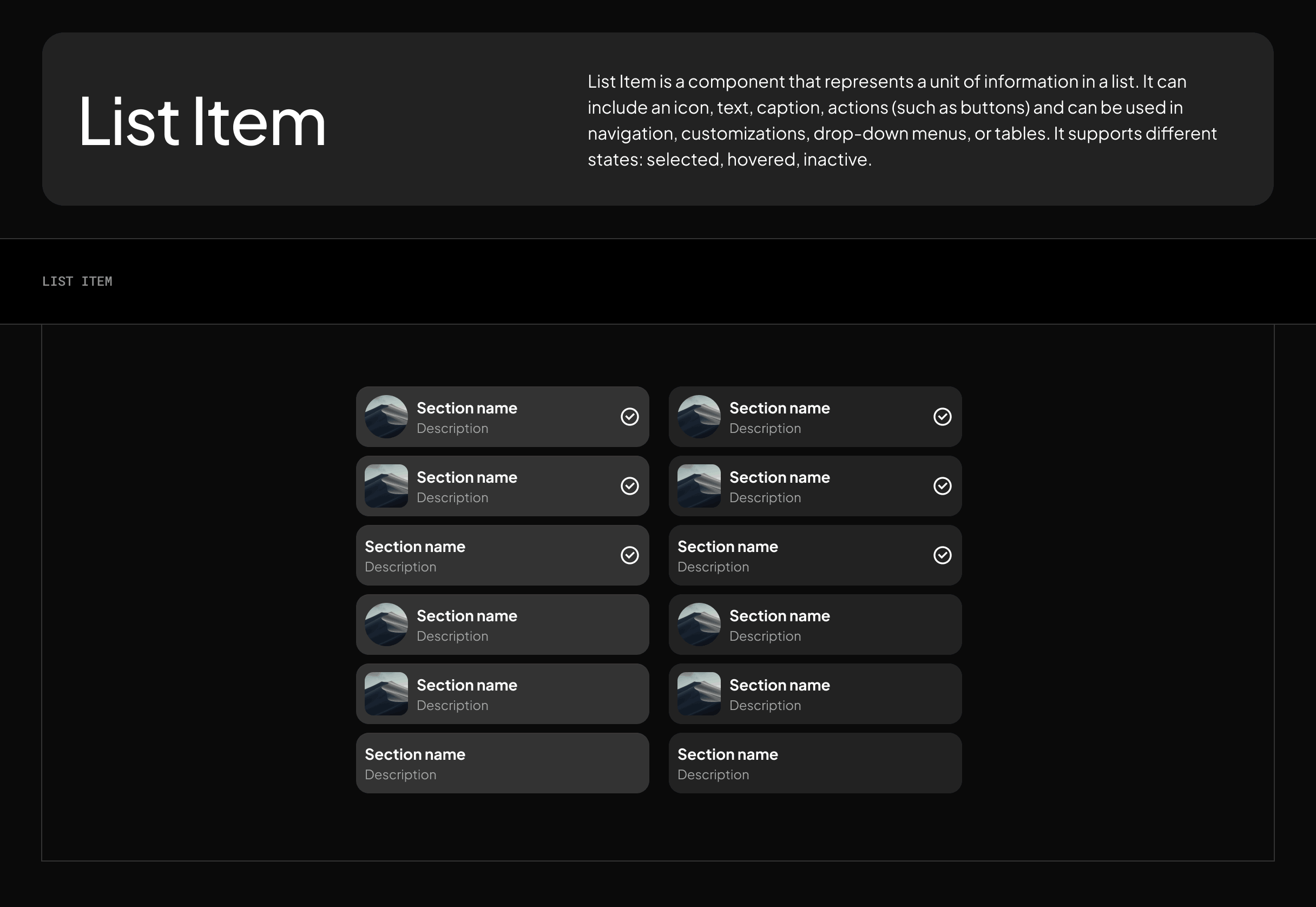
Task: Click the checkmark icon on the top-right list item
Action: click(943, 417)
